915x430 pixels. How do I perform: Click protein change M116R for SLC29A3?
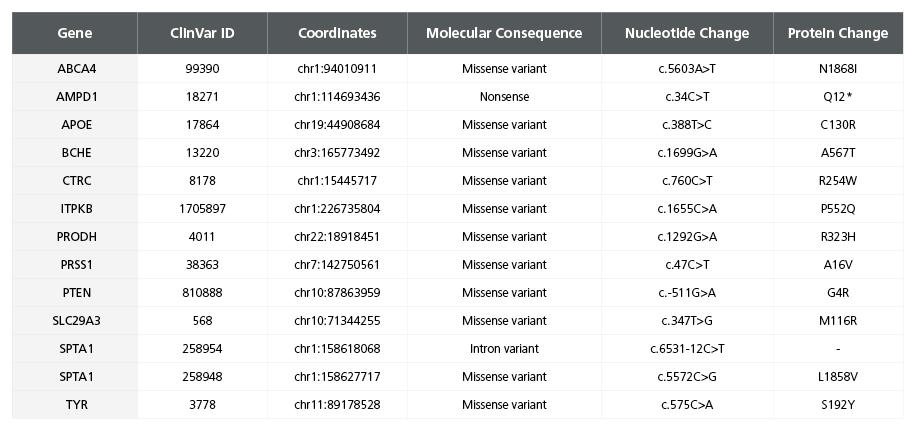[x=838, y=321]
